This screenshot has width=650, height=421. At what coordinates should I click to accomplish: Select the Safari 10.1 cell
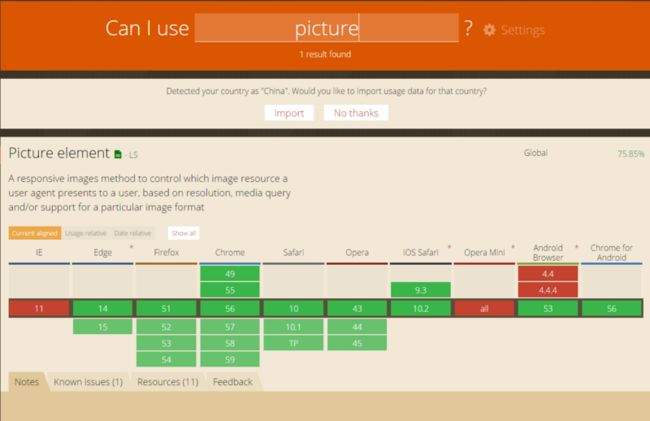(293, 327)
